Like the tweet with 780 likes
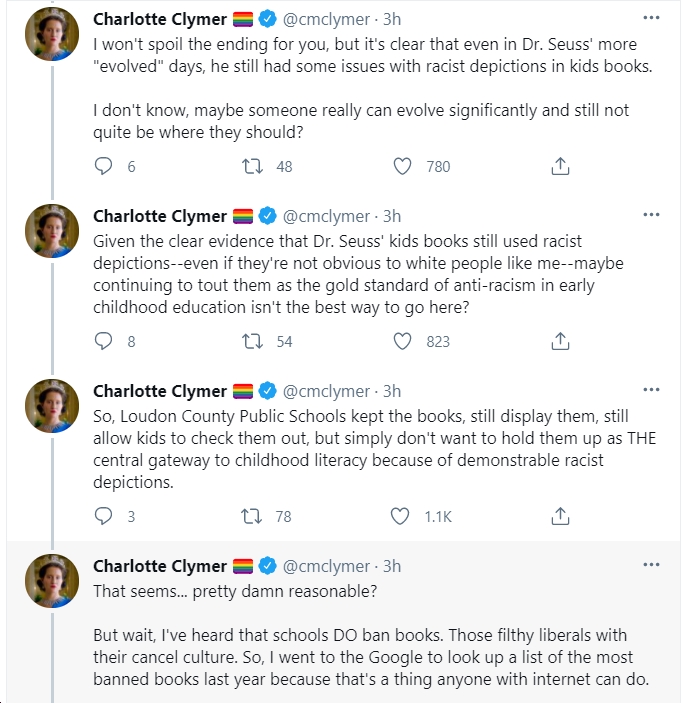Screen dimensions: 682x703 (402, 166)
